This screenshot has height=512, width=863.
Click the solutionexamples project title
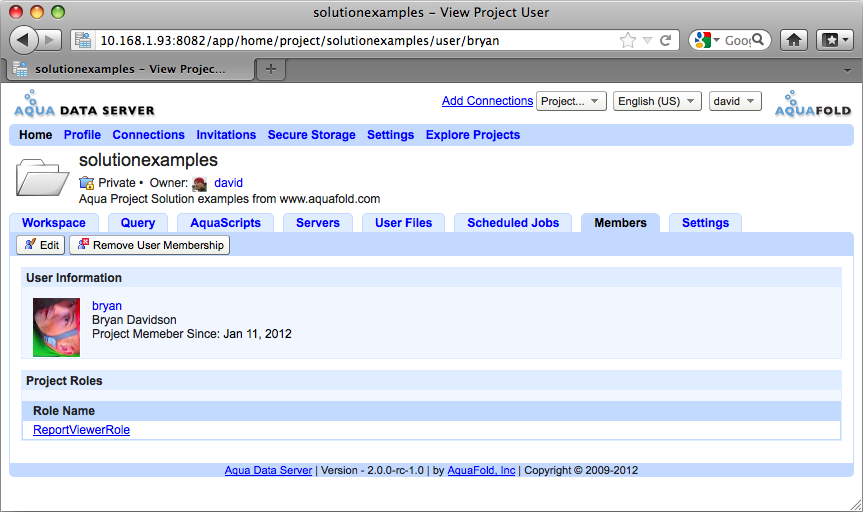148,160
